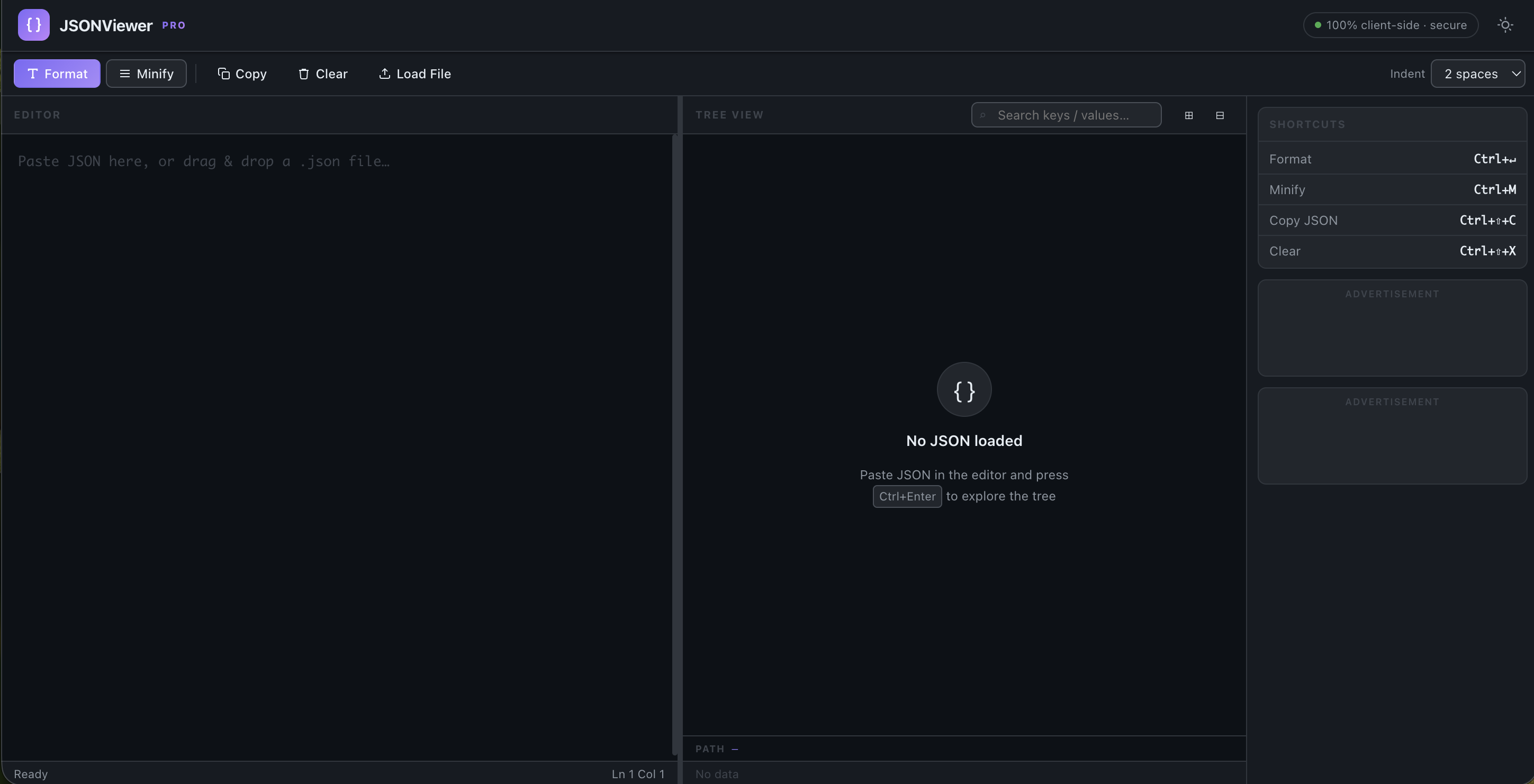Click the SHORTCUTS panel header
The width and height of the screenshot is (1534, 784).
(x=1392, y=124)
